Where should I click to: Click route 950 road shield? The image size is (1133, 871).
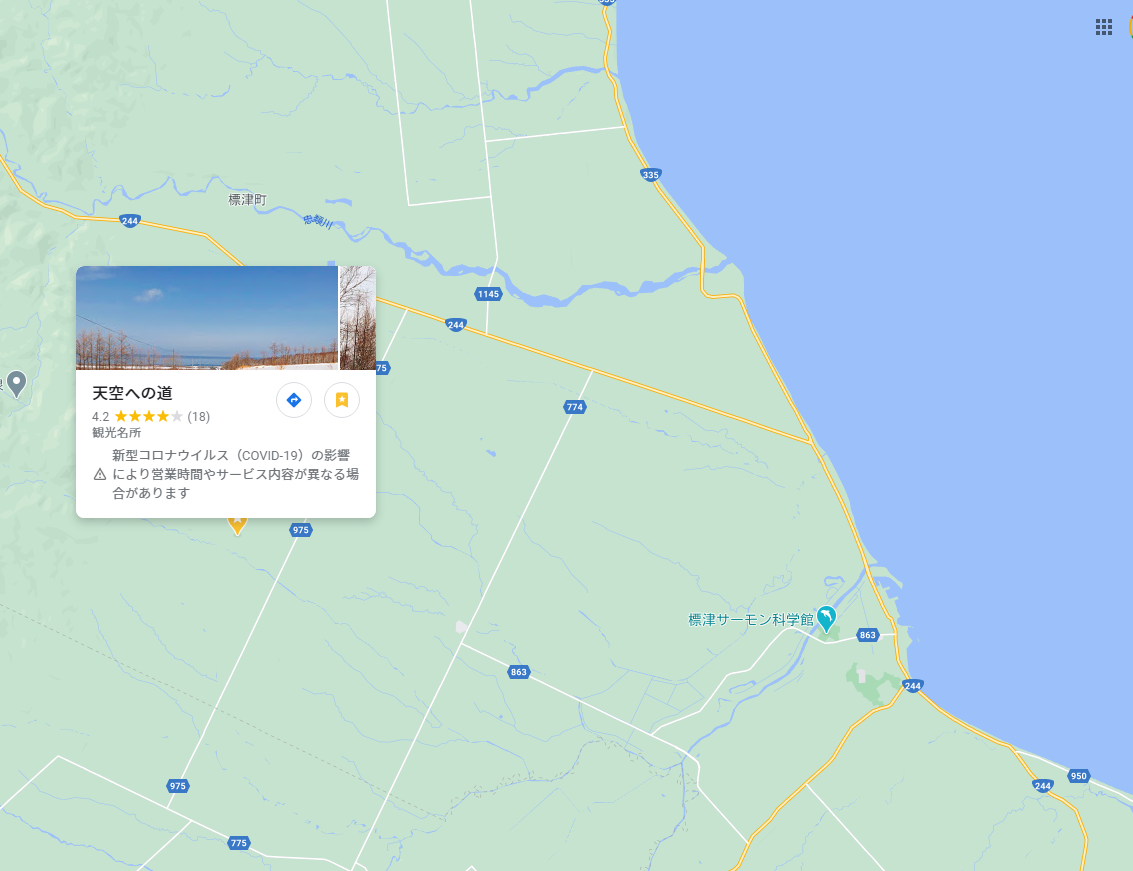tap(1078, 776)
